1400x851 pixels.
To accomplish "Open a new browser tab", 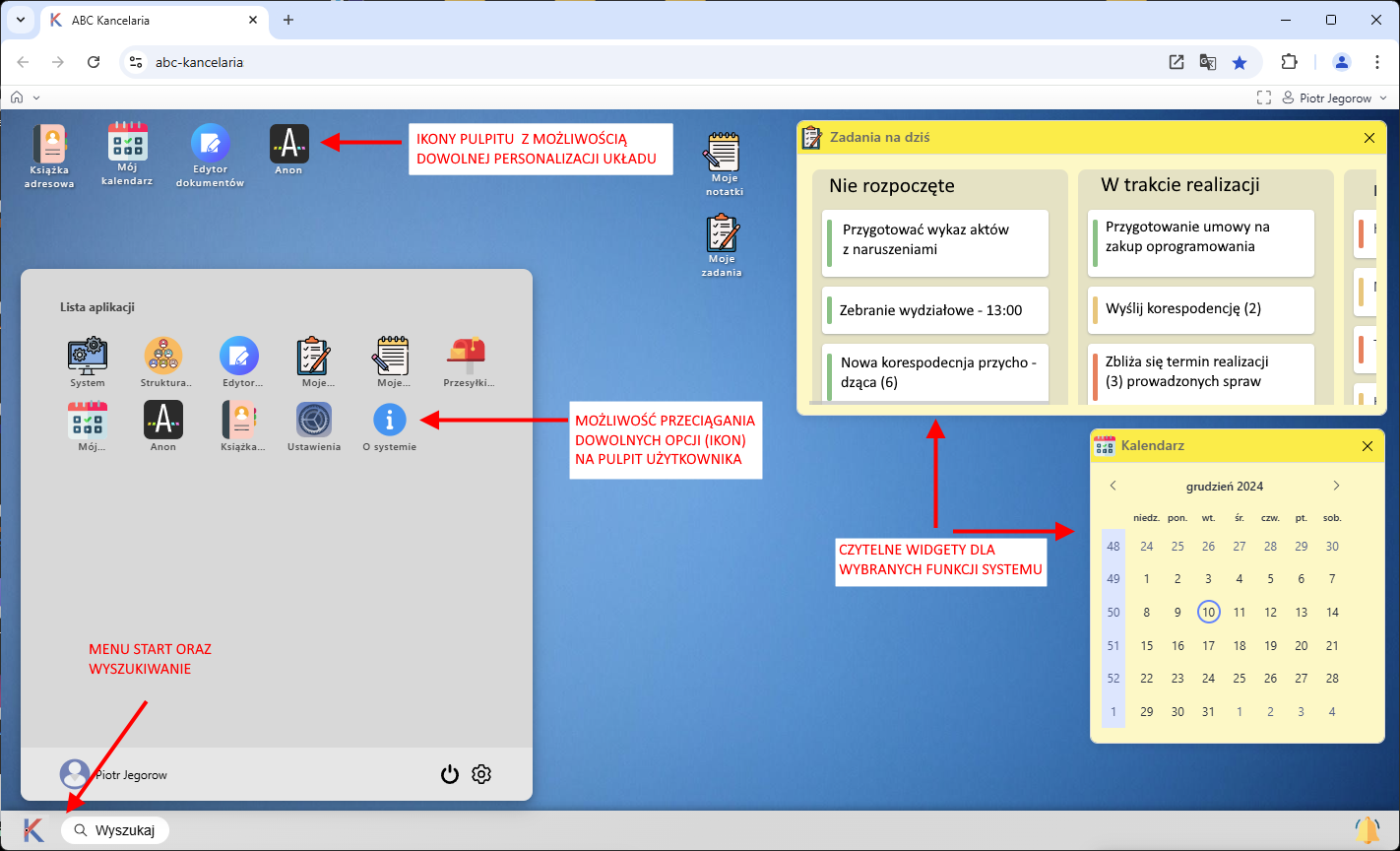I will 288,20.
